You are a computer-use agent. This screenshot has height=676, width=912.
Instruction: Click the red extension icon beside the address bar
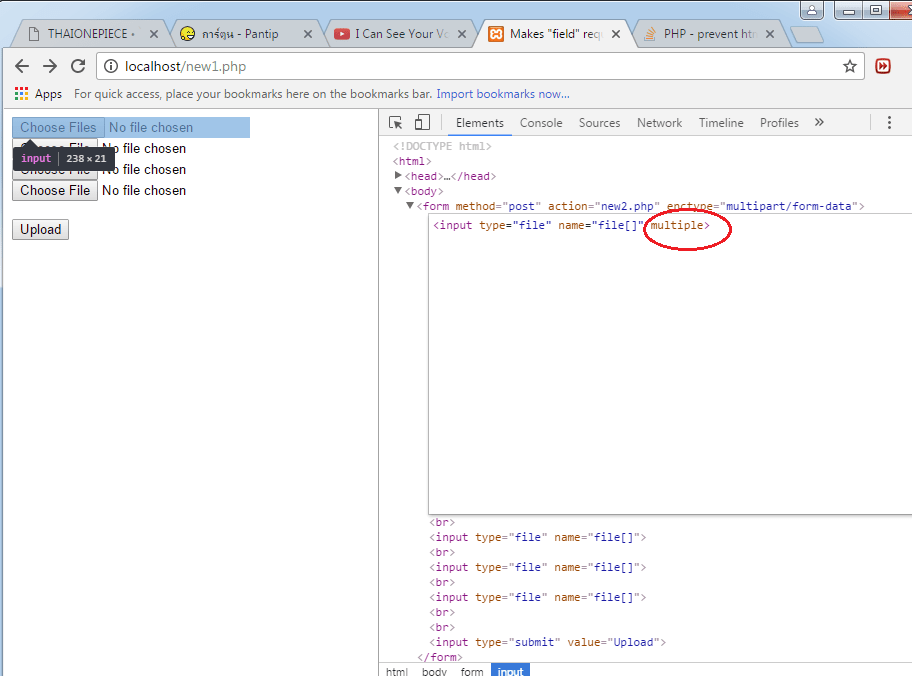click(x=883, y=67)
